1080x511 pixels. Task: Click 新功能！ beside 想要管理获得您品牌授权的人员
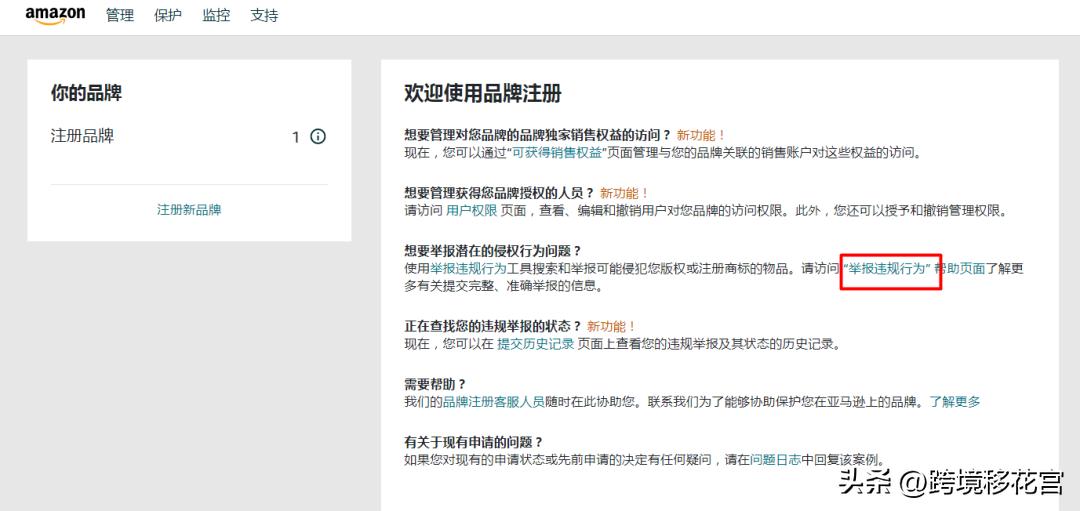(624, 193)
